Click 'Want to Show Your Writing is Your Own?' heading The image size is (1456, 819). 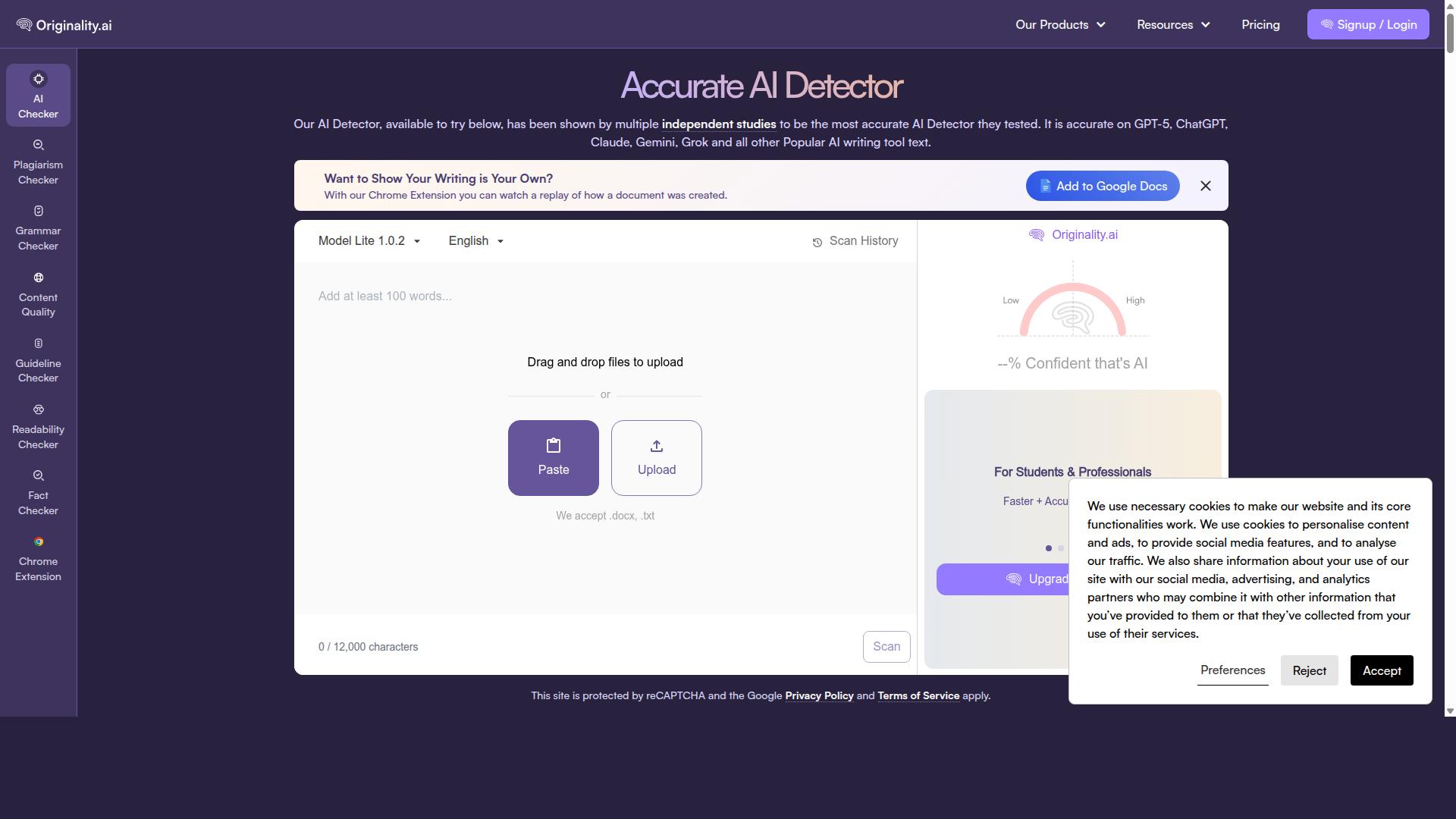click(x=438, y=179)
